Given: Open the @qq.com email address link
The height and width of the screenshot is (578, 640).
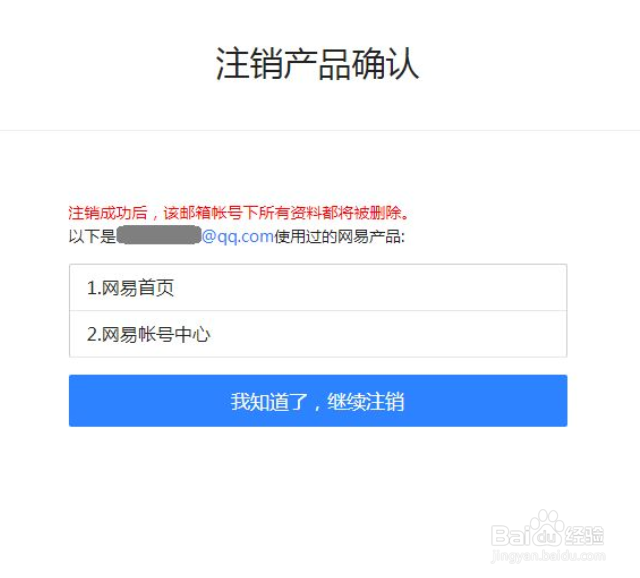Looking at the screenshot, I should click(238, 236).
